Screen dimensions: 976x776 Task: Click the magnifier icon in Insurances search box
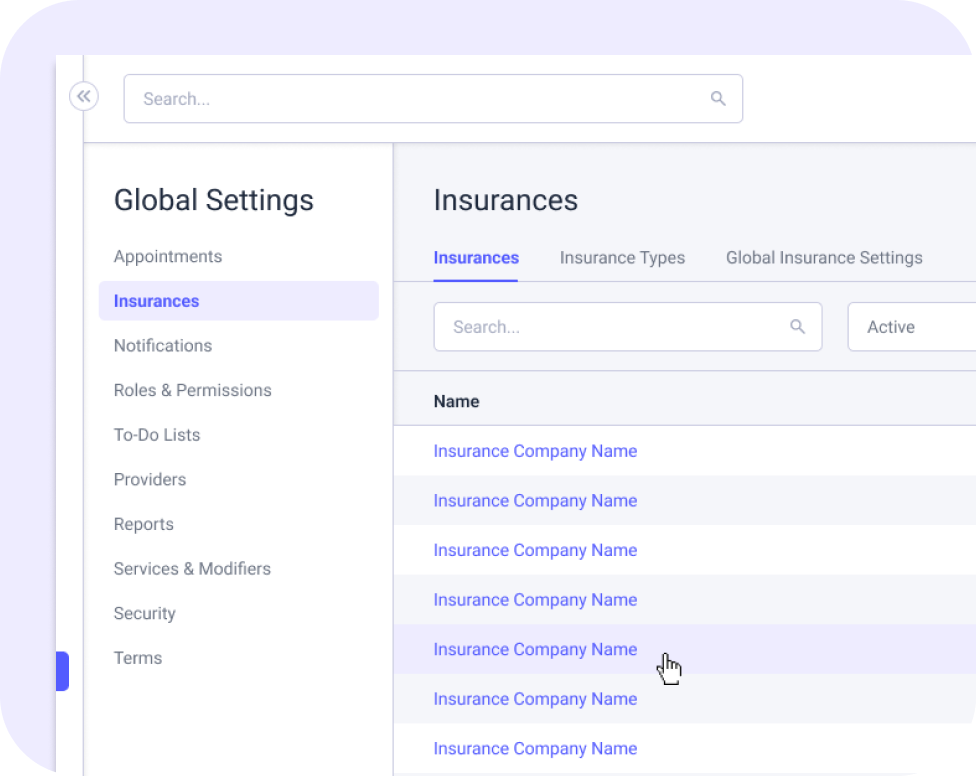point(797,326)
